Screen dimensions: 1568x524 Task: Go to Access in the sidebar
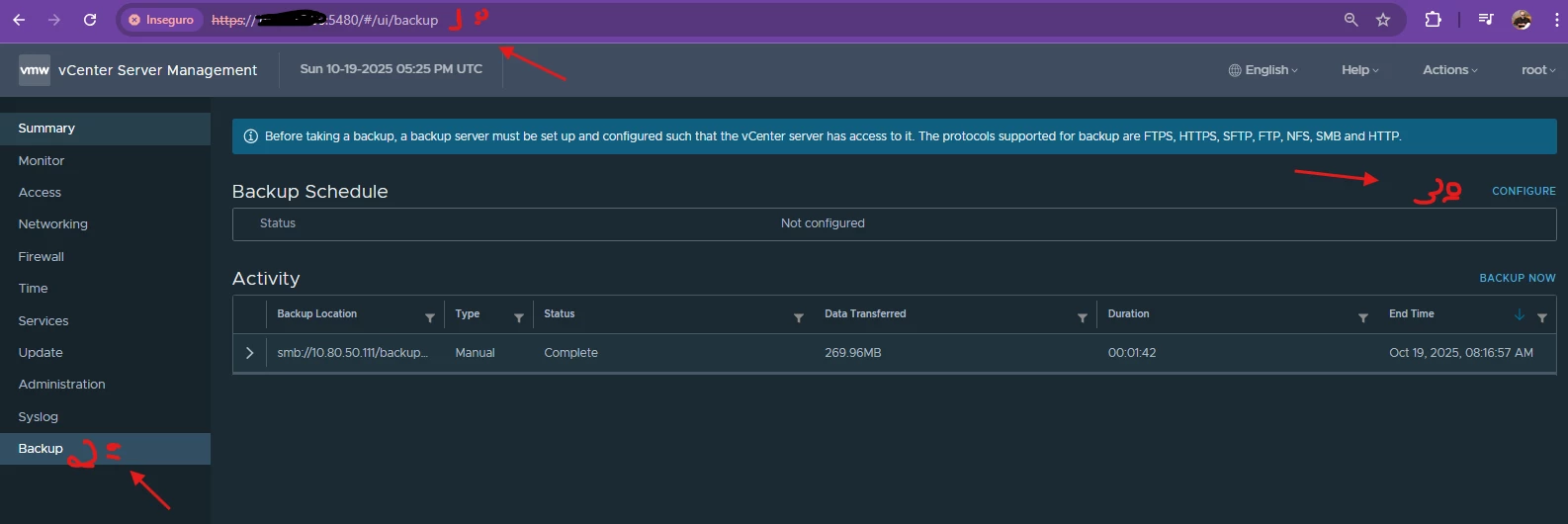tap(105, 193)
